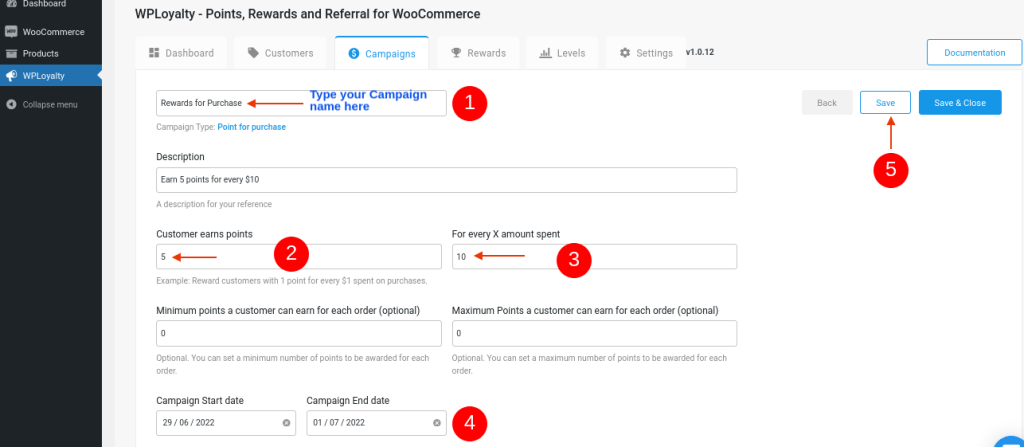Click the Customers tag icon
This screenshot has width=1024, height=447.
tap(253, 53)
